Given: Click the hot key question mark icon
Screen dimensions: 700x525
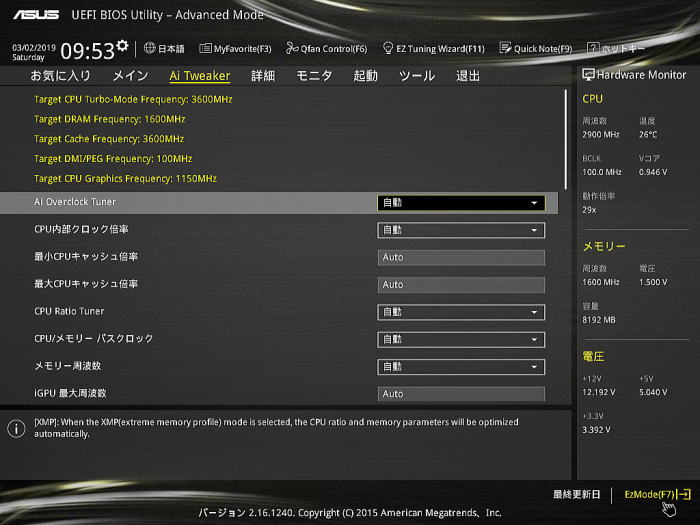Looking at the screenshot, I should coord(593,48).
